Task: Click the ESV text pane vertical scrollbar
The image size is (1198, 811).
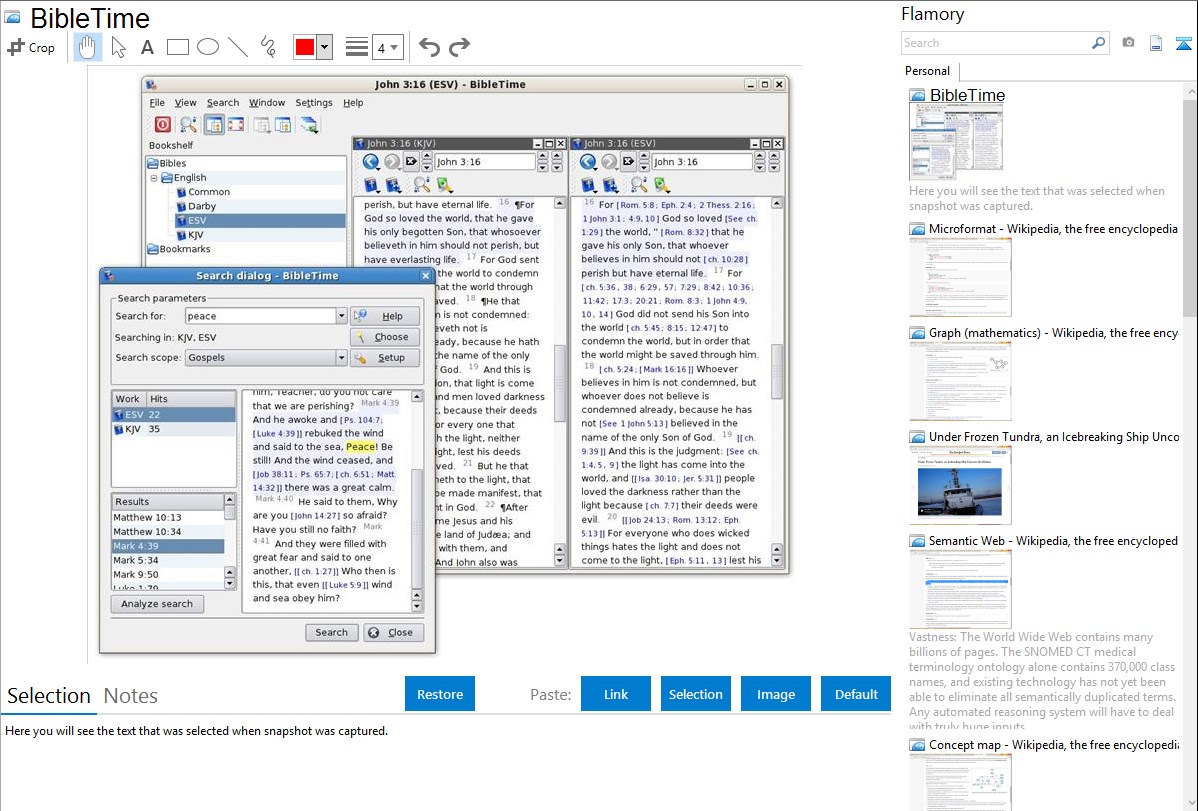Action: (x=776, y=381)
